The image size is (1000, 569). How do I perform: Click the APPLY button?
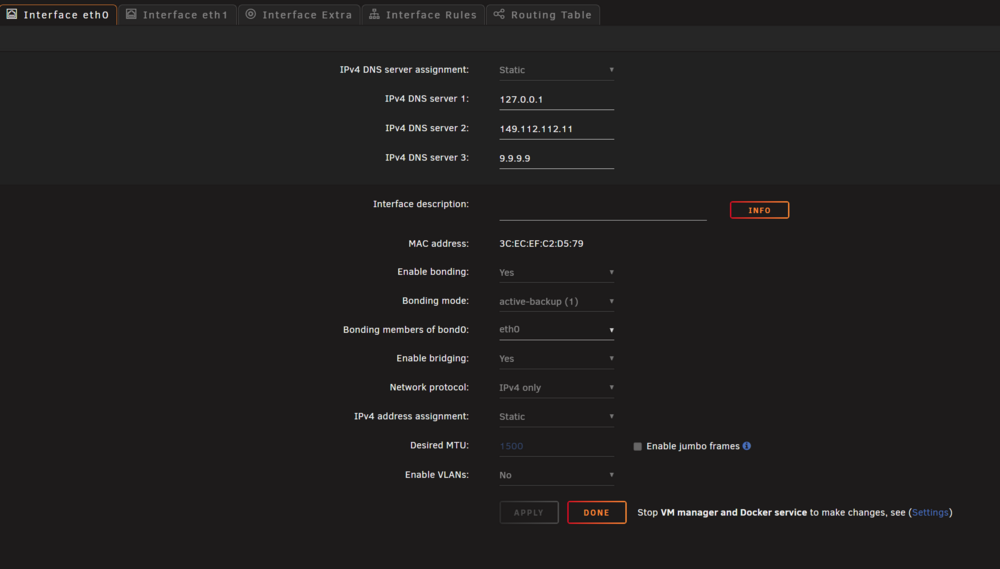[x=529, y=512]
